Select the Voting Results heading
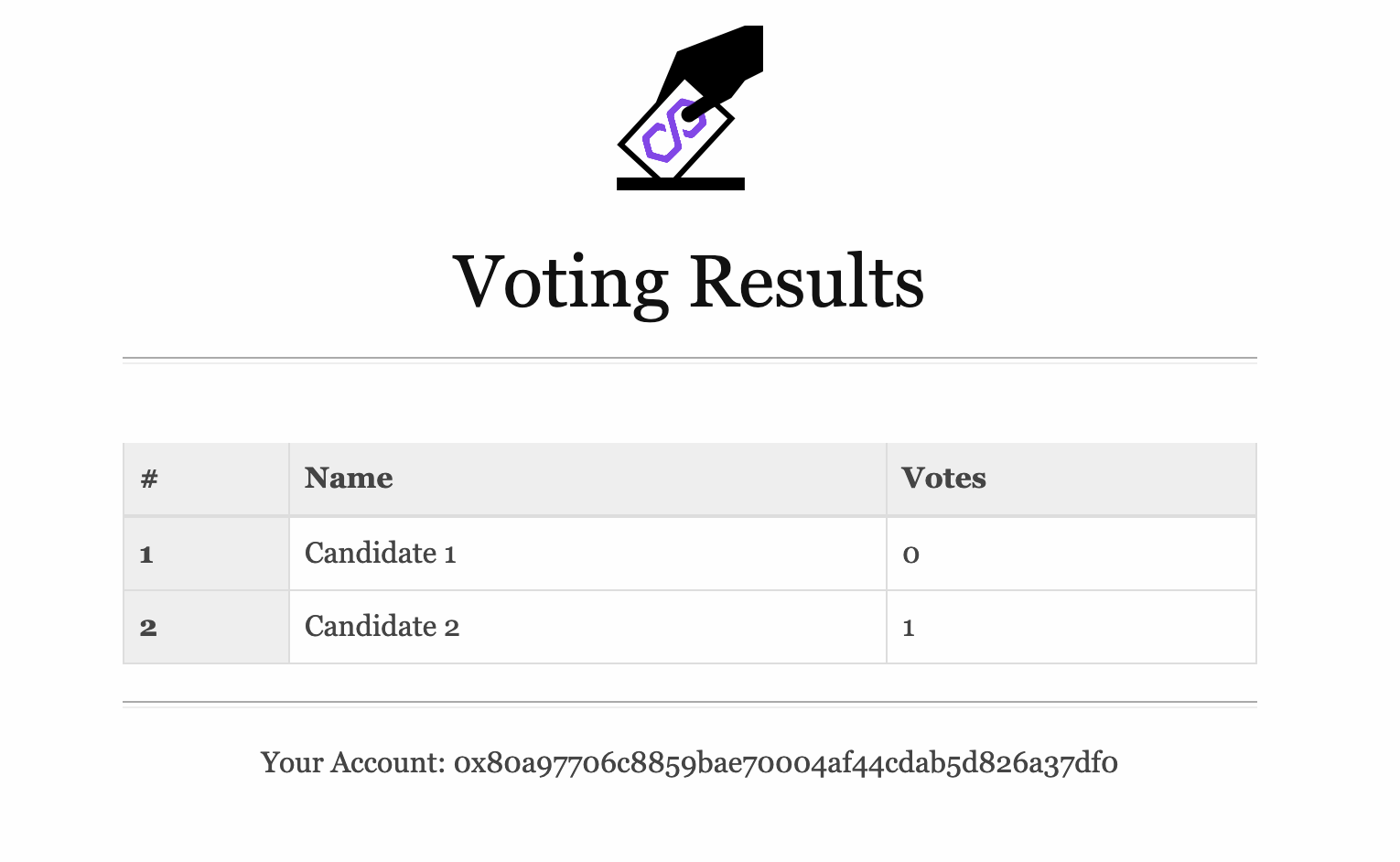Viewport: 1400px width, 862px height. pos(689,282)
